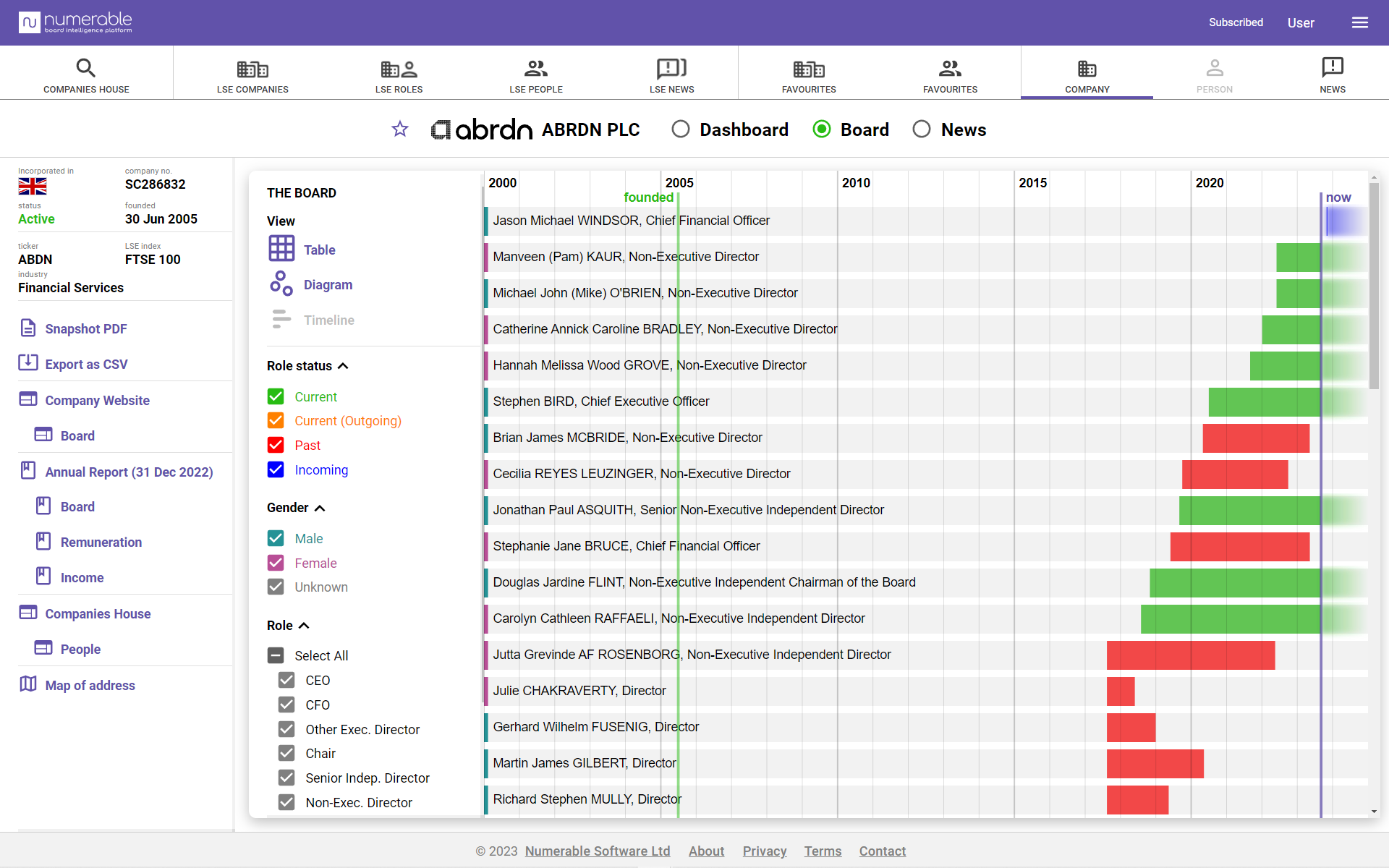Click the abrdn company logo
This screenshot has height=868, width=1389.
point(482,129)
